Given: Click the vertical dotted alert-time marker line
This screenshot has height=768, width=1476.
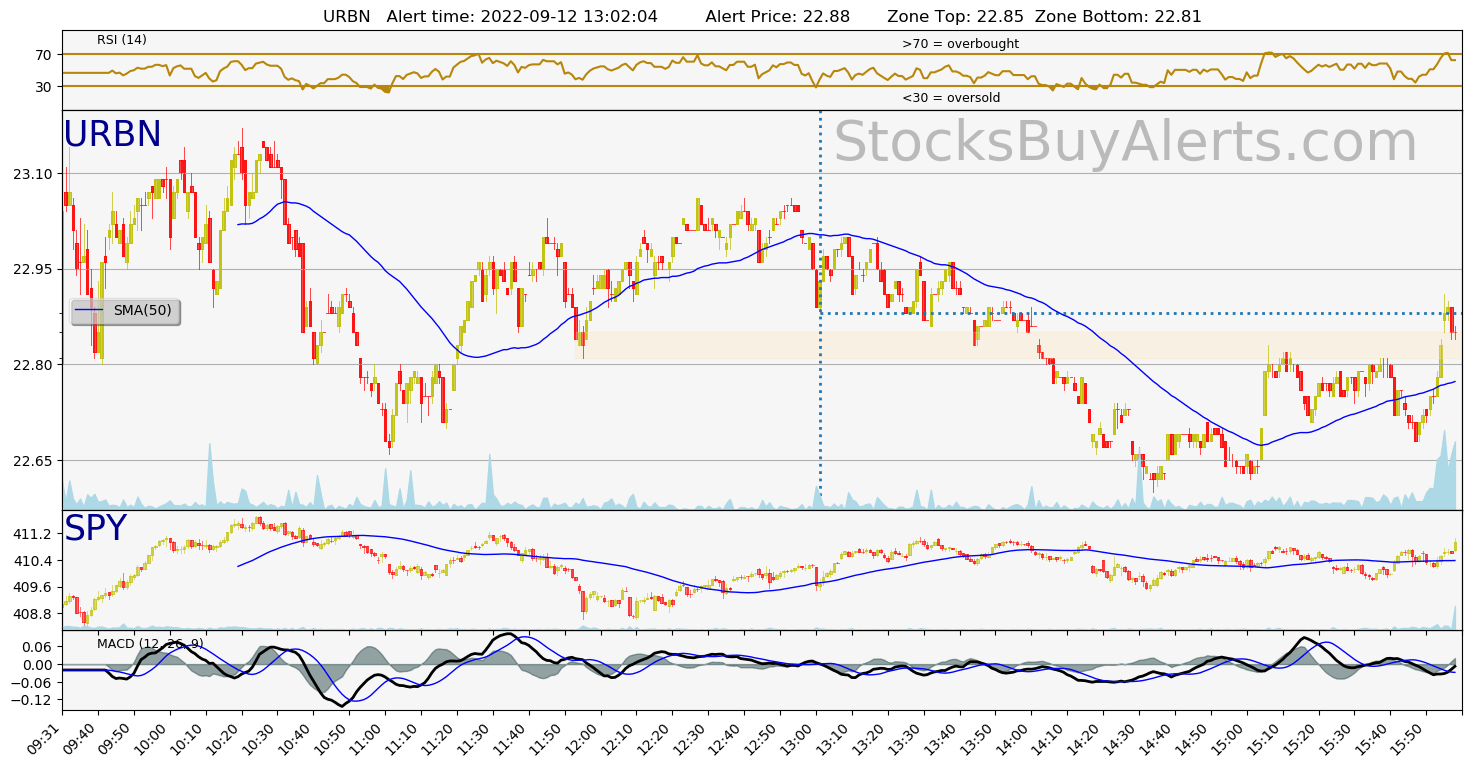Looking at the screenshot, I should [x=821, y=309].
